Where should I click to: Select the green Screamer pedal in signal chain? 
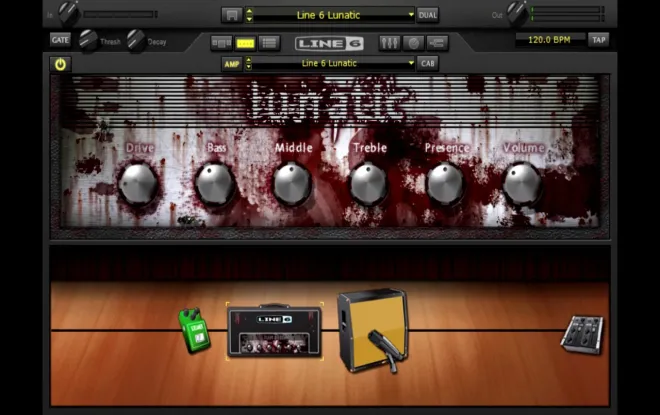coord(194,330)
